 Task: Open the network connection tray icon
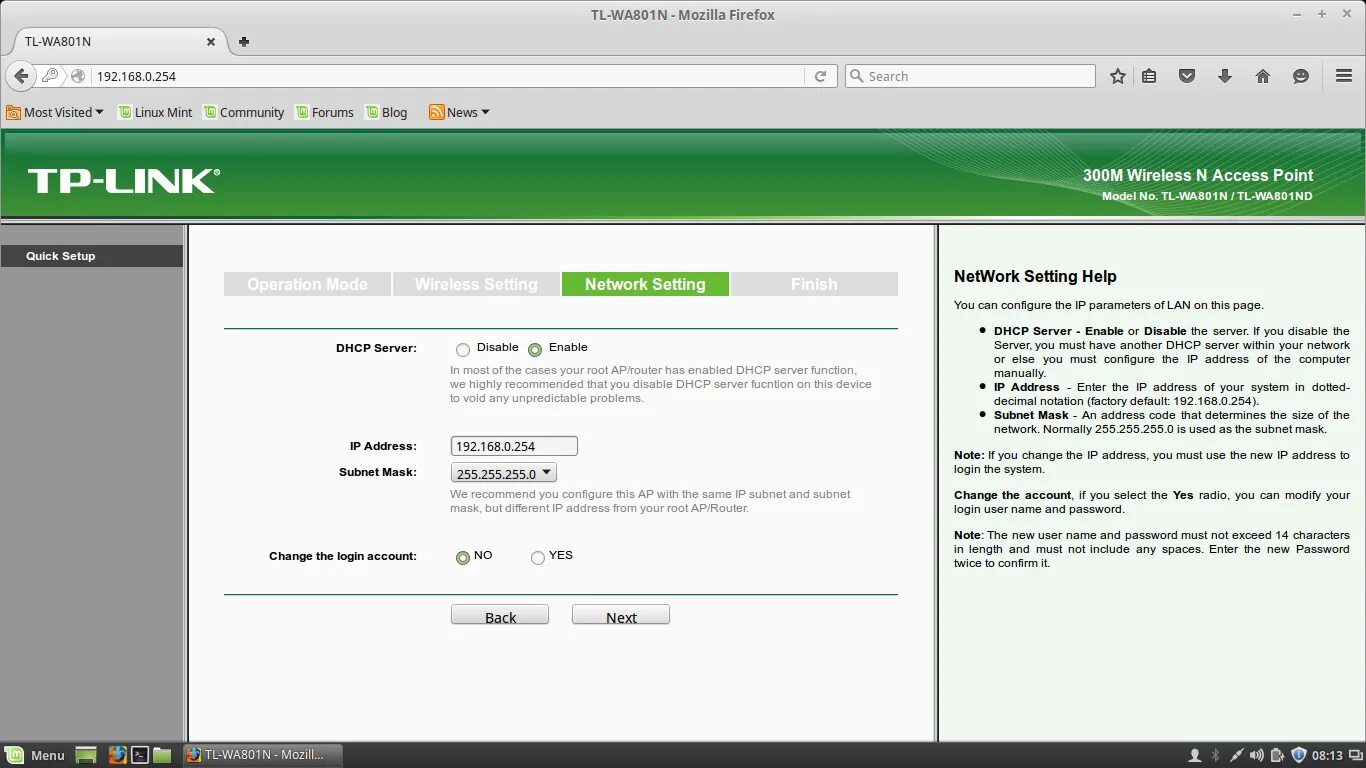pos(1237,755)
